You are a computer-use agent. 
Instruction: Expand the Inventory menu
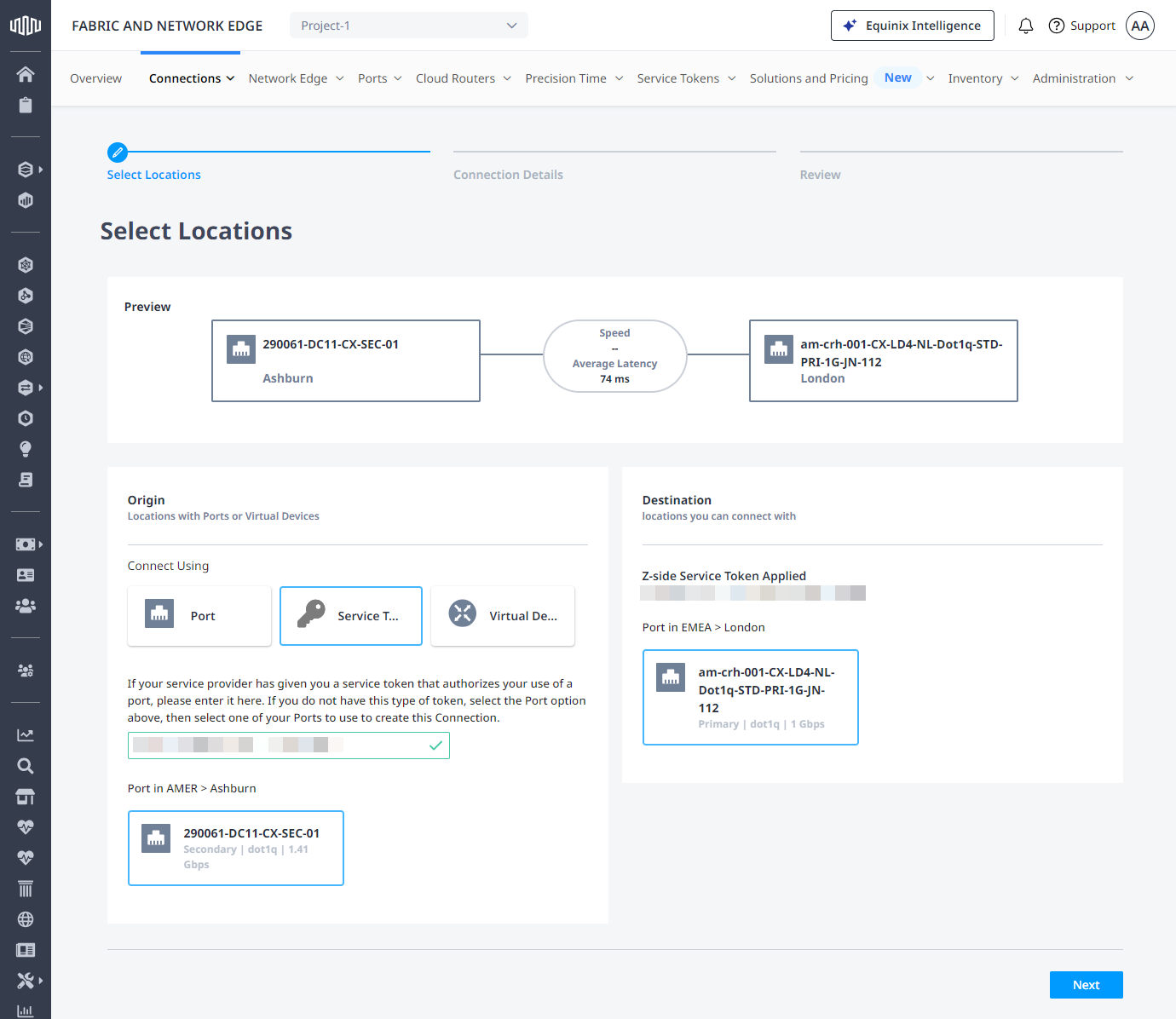pos(983,78)
